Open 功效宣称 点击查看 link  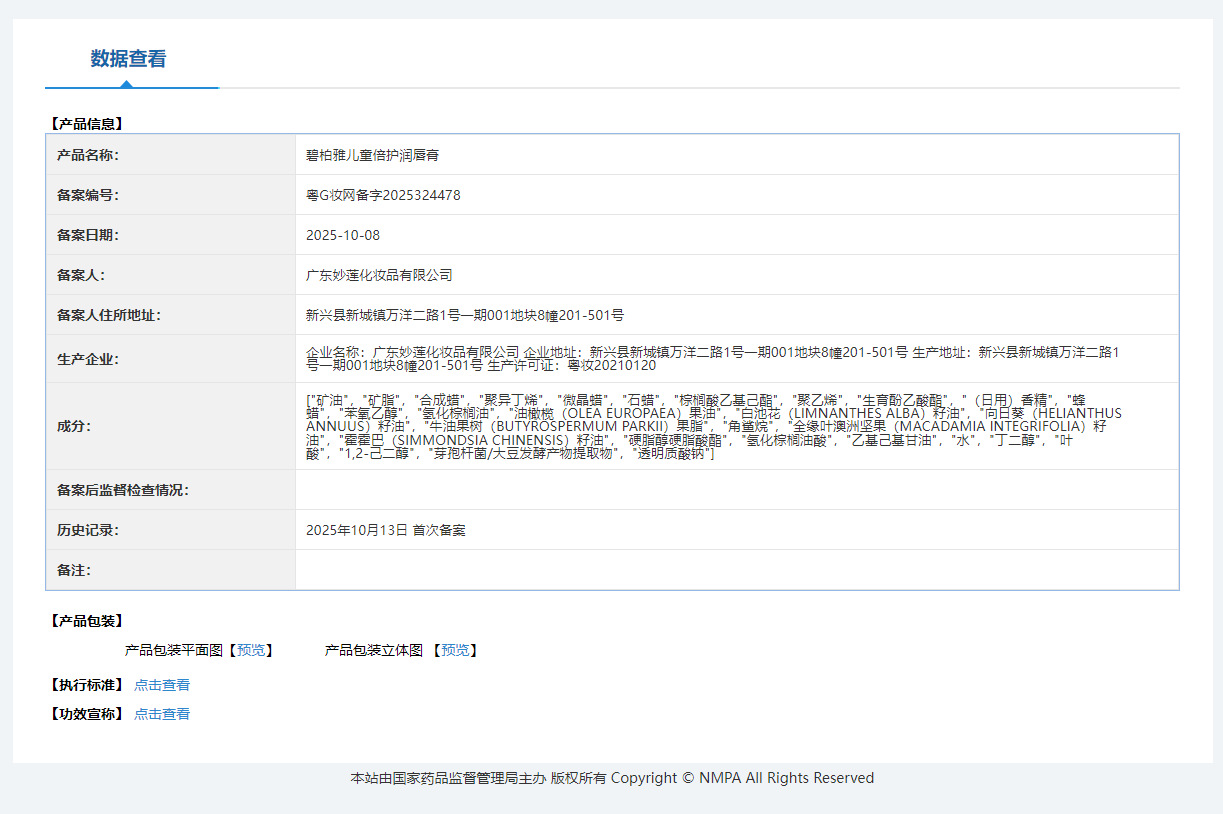(x=162, y=714)
